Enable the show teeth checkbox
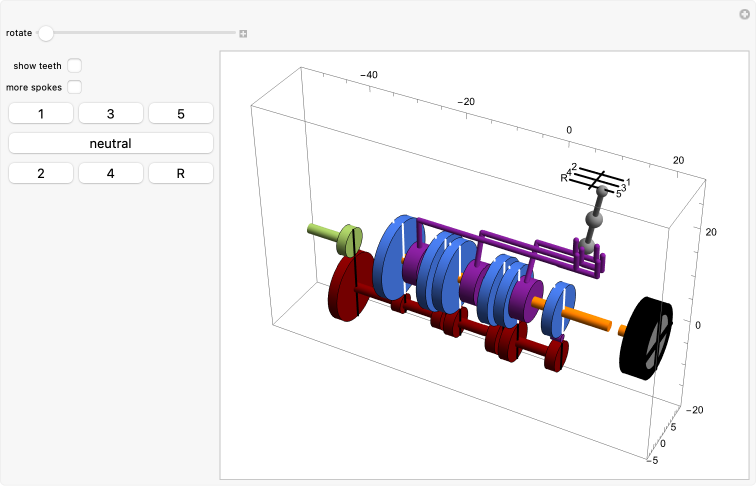Screen dimensions: 756x487 (74, 66)
